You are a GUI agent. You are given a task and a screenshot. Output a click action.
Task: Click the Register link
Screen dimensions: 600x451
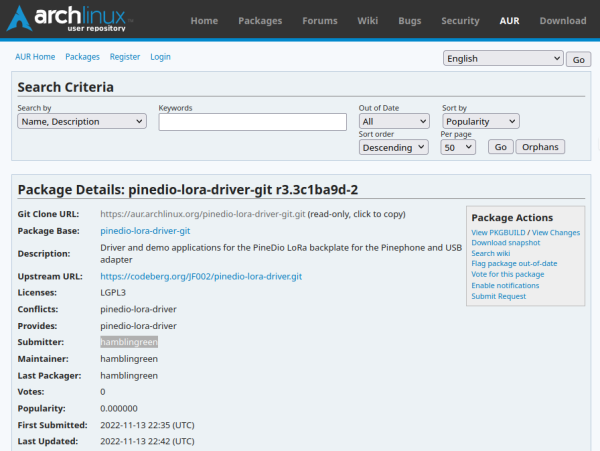coord(125,57)
